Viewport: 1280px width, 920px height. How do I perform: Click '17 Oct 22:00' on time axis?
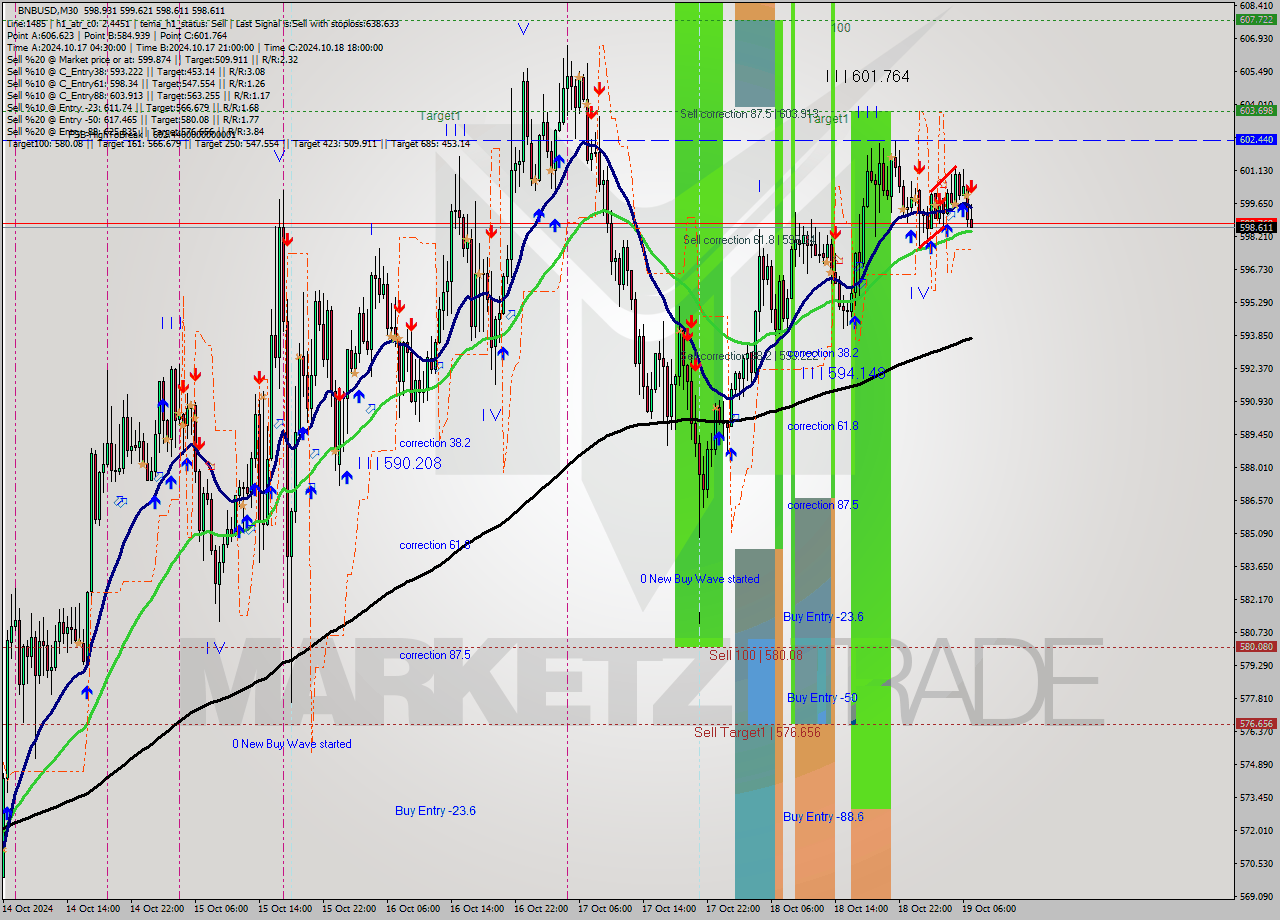point(733,909)
